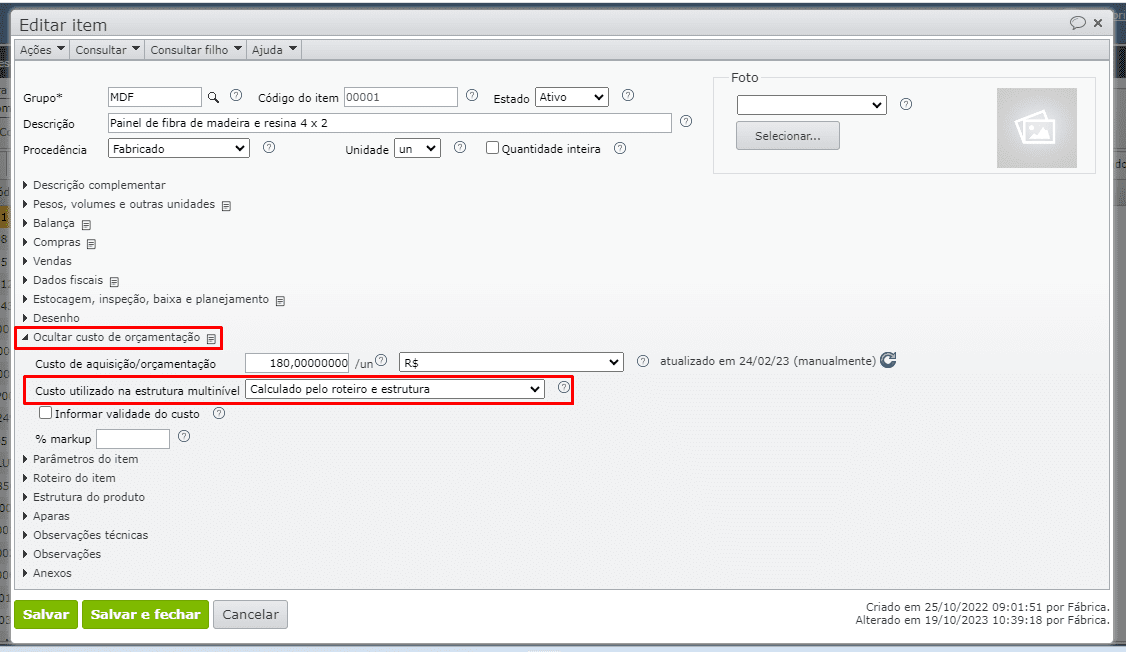Open help icon next to Procedência dropdown
The image size is (1126, 652).
(269, 147)
